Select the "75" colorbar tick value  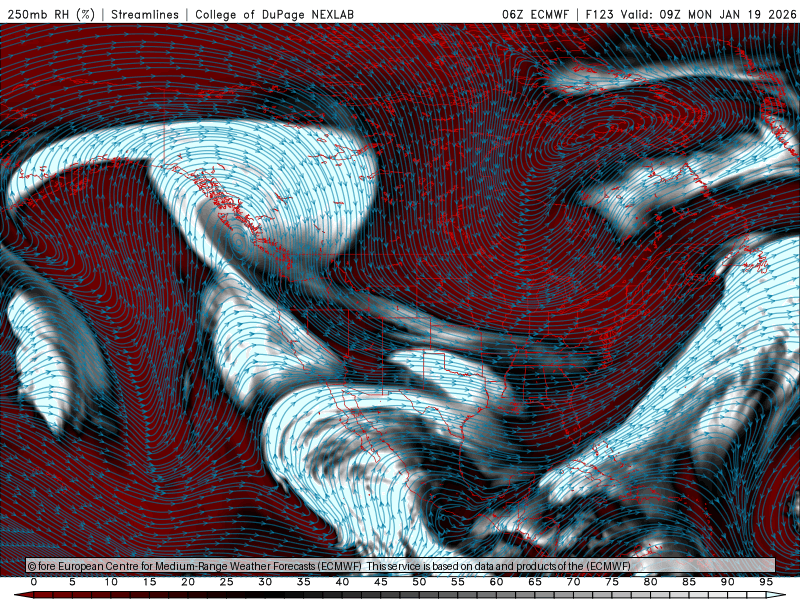612,582
